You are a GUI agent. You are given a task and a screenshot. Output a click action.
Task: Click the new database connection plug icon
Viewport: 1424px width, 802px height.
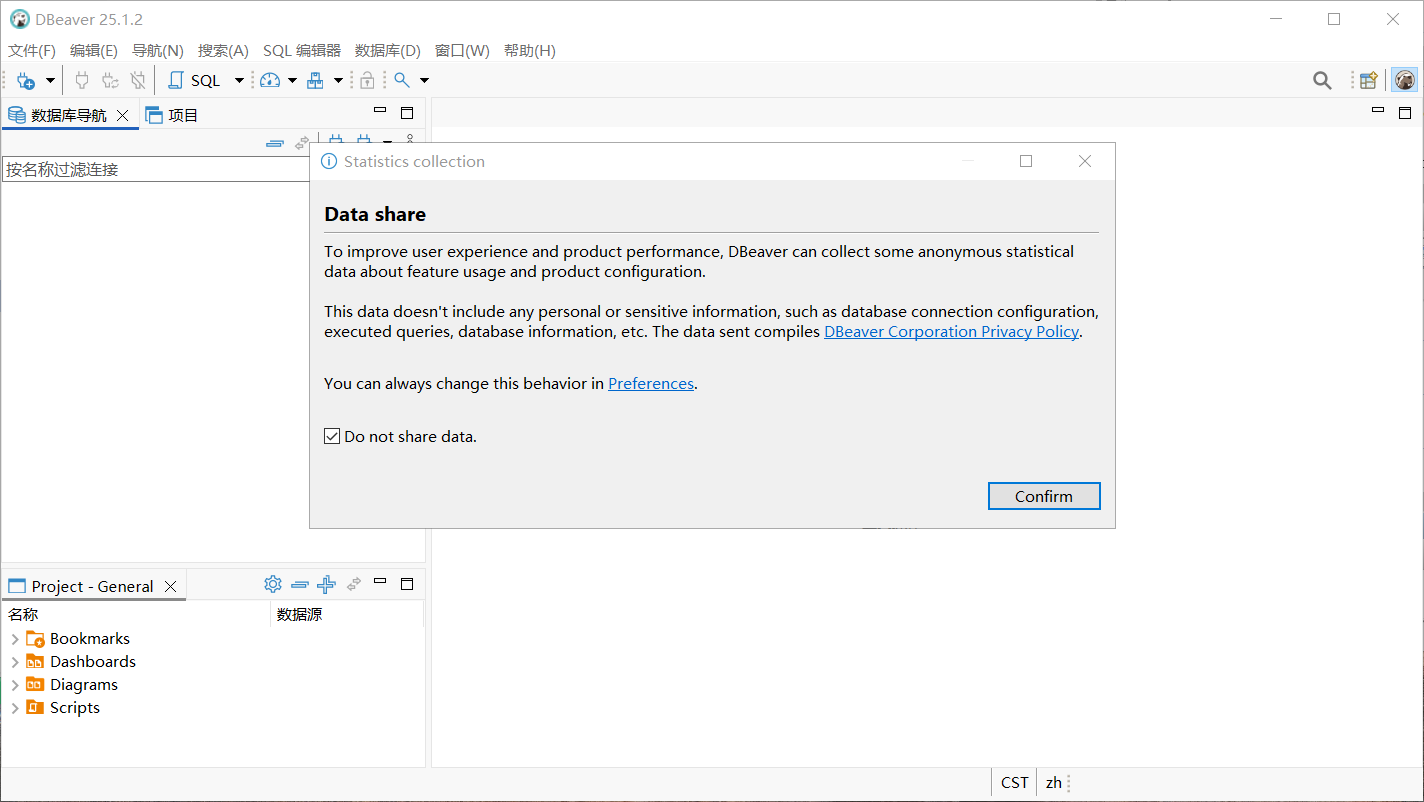[x=26, y=80]
